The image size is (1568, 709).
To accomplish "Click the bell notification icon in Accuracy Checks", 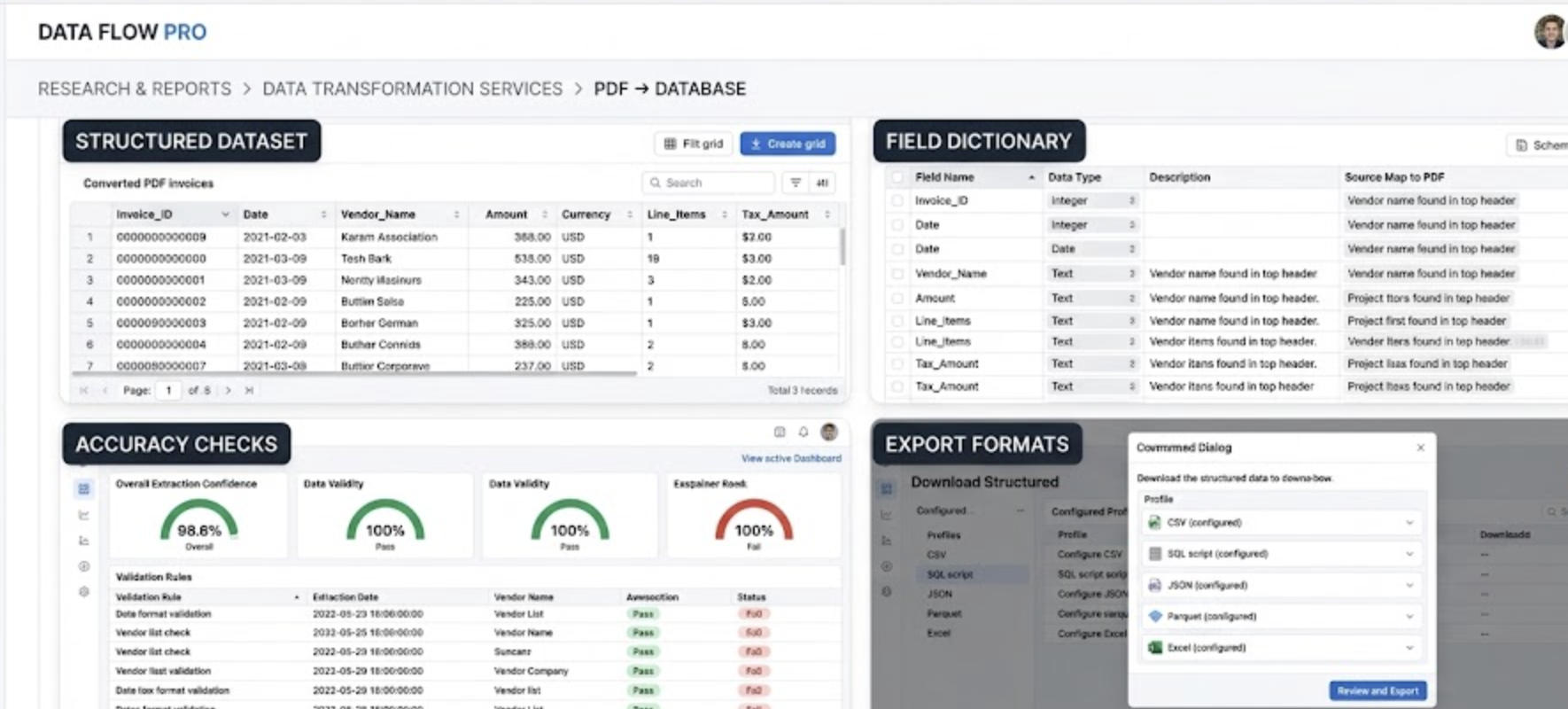I will pos(803,432).
